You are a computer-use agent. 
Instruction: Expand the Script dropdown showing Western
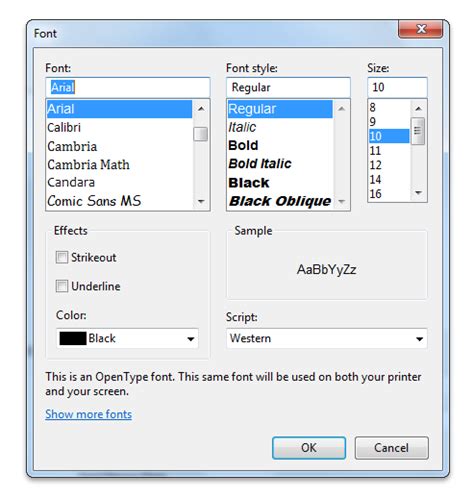pyautogui.click(x=327, y=338)
